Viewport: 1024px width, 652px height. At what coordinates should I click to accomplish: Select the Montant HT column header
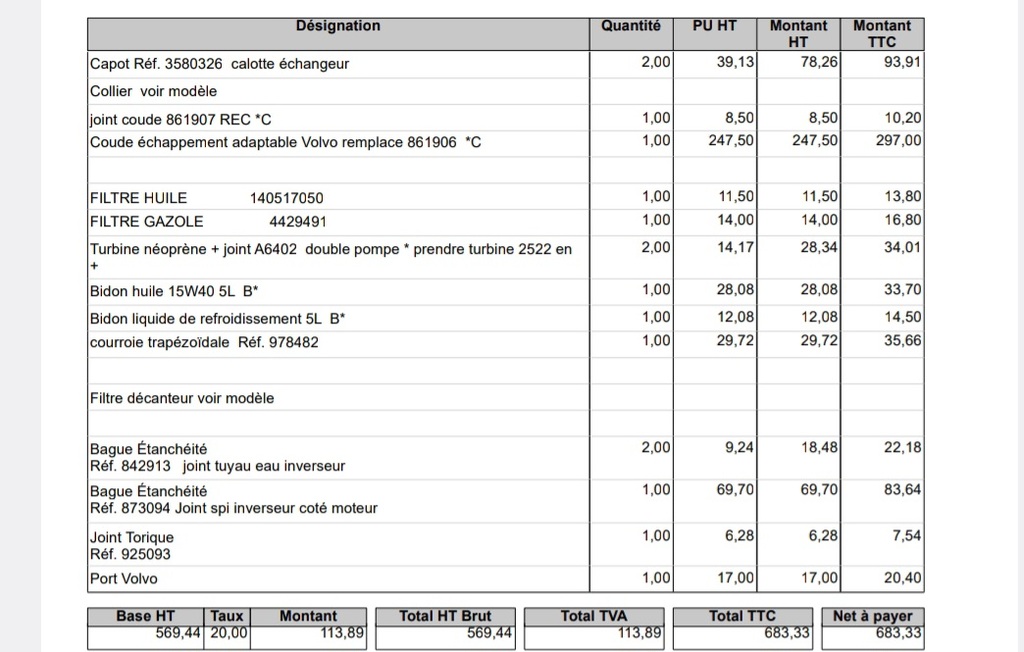pyautogui.click(x=798, y=34)
